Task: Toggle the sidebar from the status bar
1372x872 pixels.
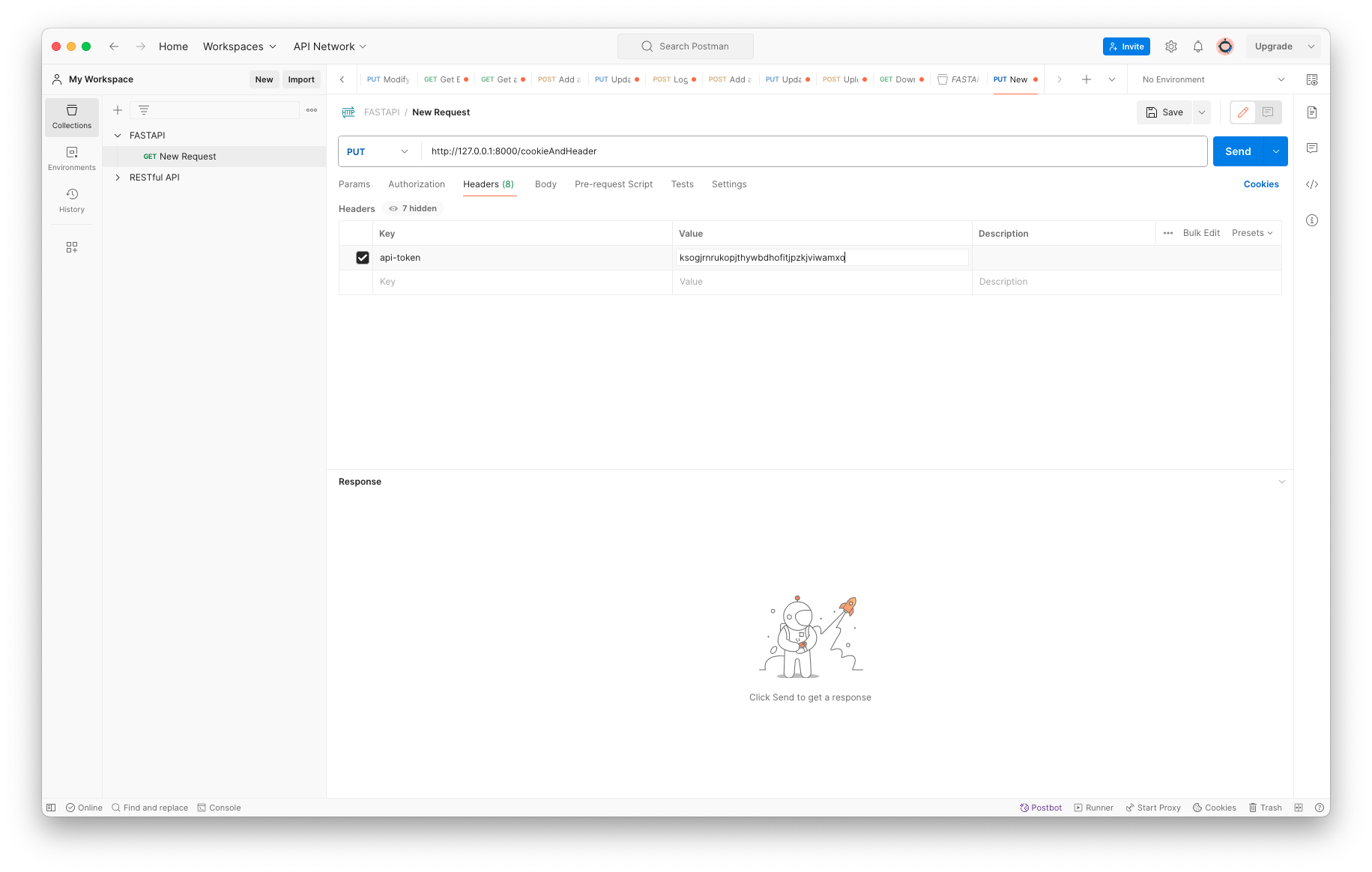Action: tap(51, 808)
